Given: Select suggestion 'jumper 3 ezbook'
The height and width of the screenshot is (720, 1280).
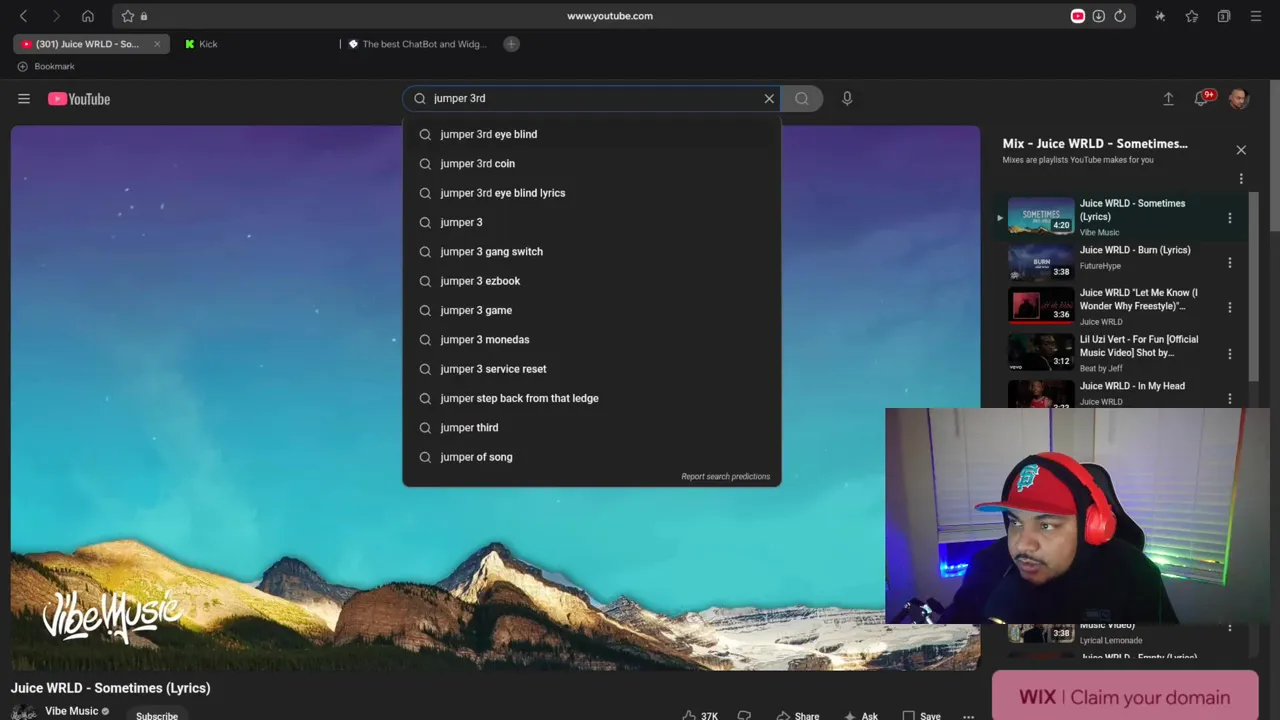Looking at the screenshot, I should pos(591,281).
